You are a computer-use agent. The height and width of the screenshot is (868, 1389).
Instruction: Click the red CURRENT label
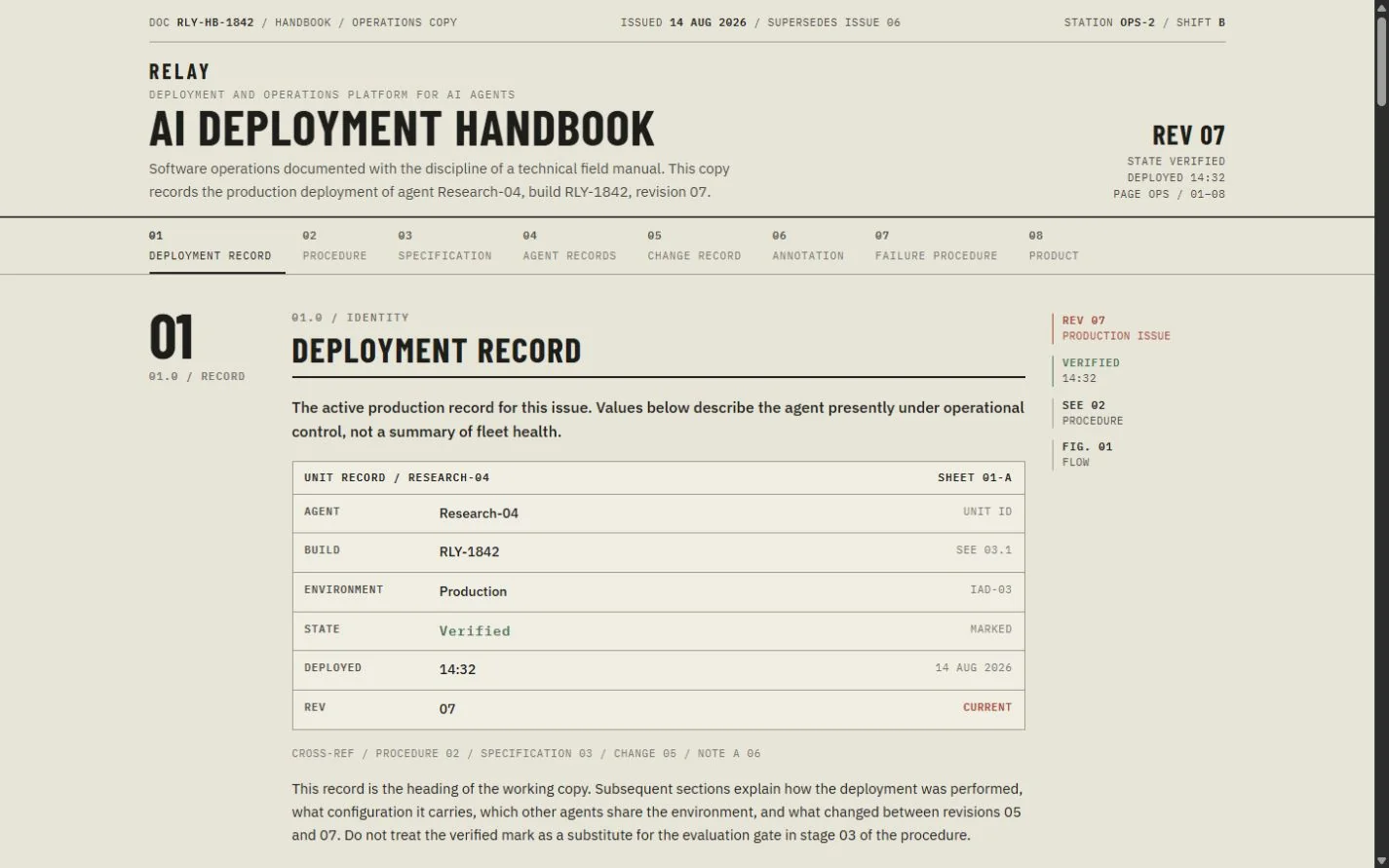[987, 708]
